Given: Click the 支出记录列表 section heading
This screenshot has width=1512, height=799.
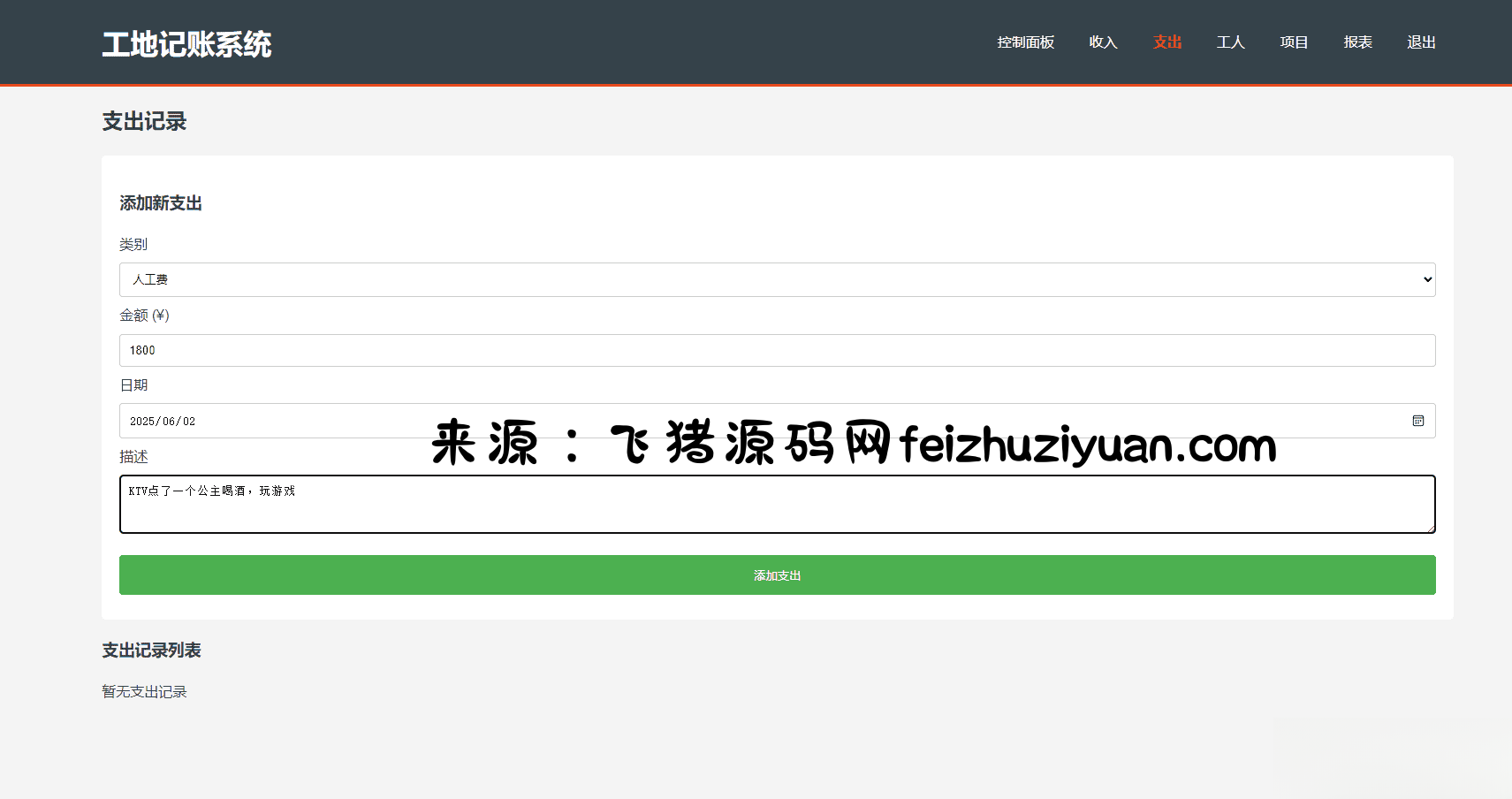Looking at the screenshot, I should click(151, 650).
